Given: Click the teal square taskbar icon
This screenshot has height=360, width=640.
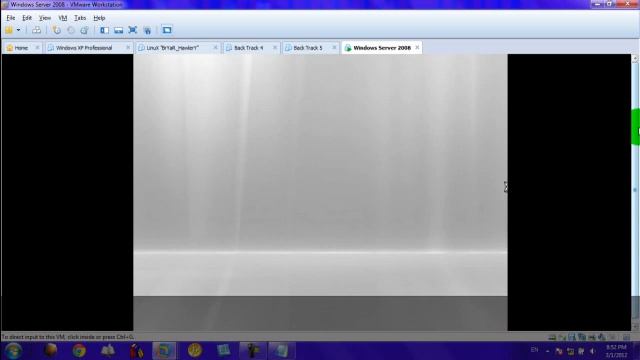Looking at the screenshot, I should (x=223, y=351).
